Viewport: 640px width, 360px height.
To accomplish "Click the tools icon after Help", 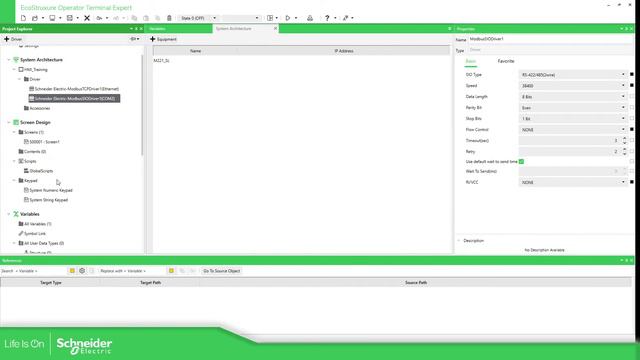I will (346, 18).
